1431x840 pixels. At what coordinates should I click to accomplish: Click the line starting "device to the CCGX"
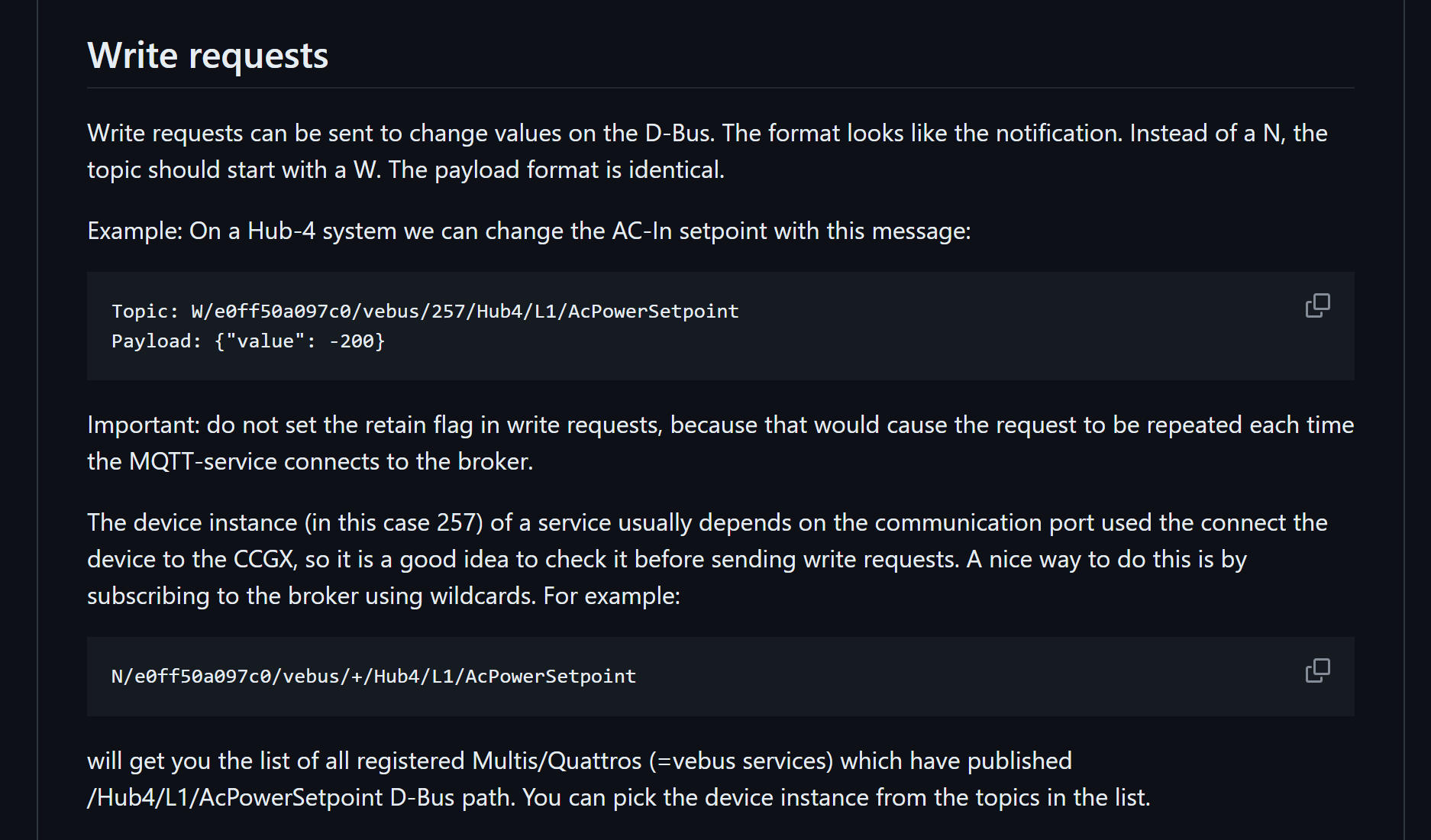coord(666,559)
